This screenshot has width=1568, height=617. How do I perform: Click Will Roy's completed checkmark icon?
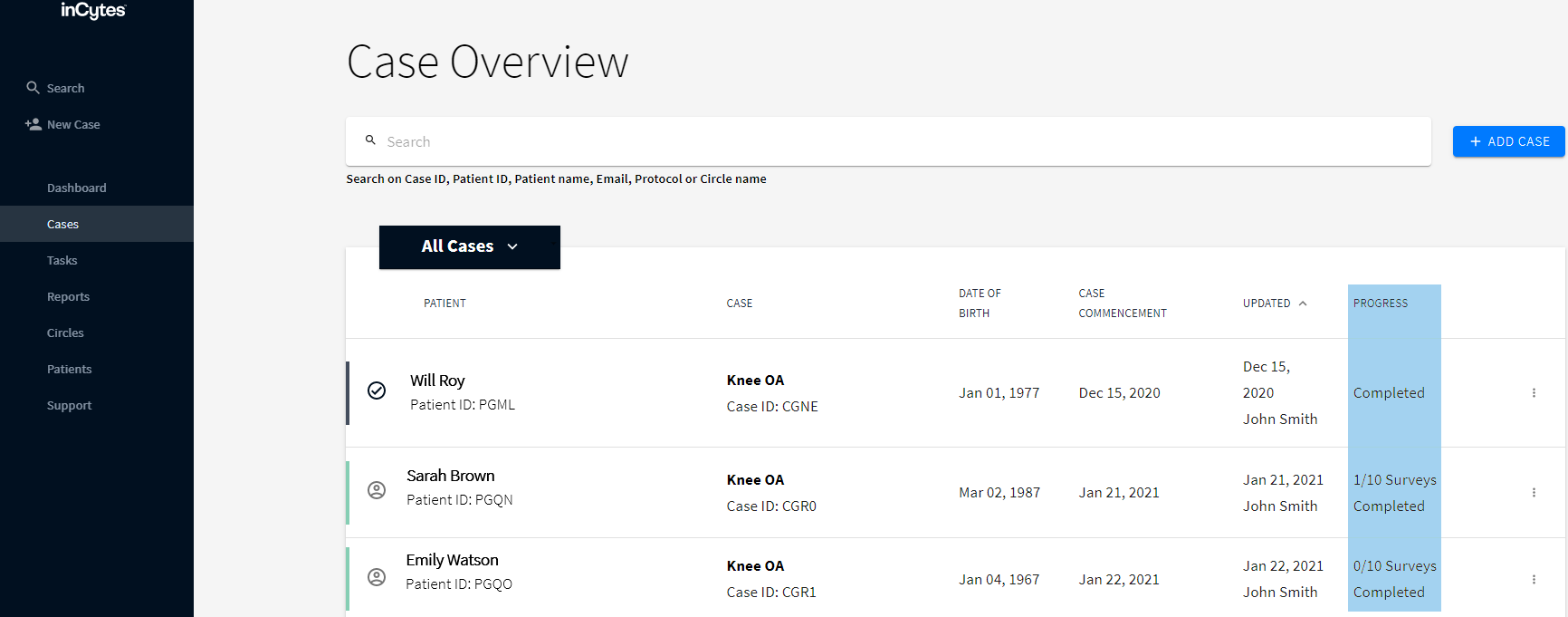click(377, 390)
